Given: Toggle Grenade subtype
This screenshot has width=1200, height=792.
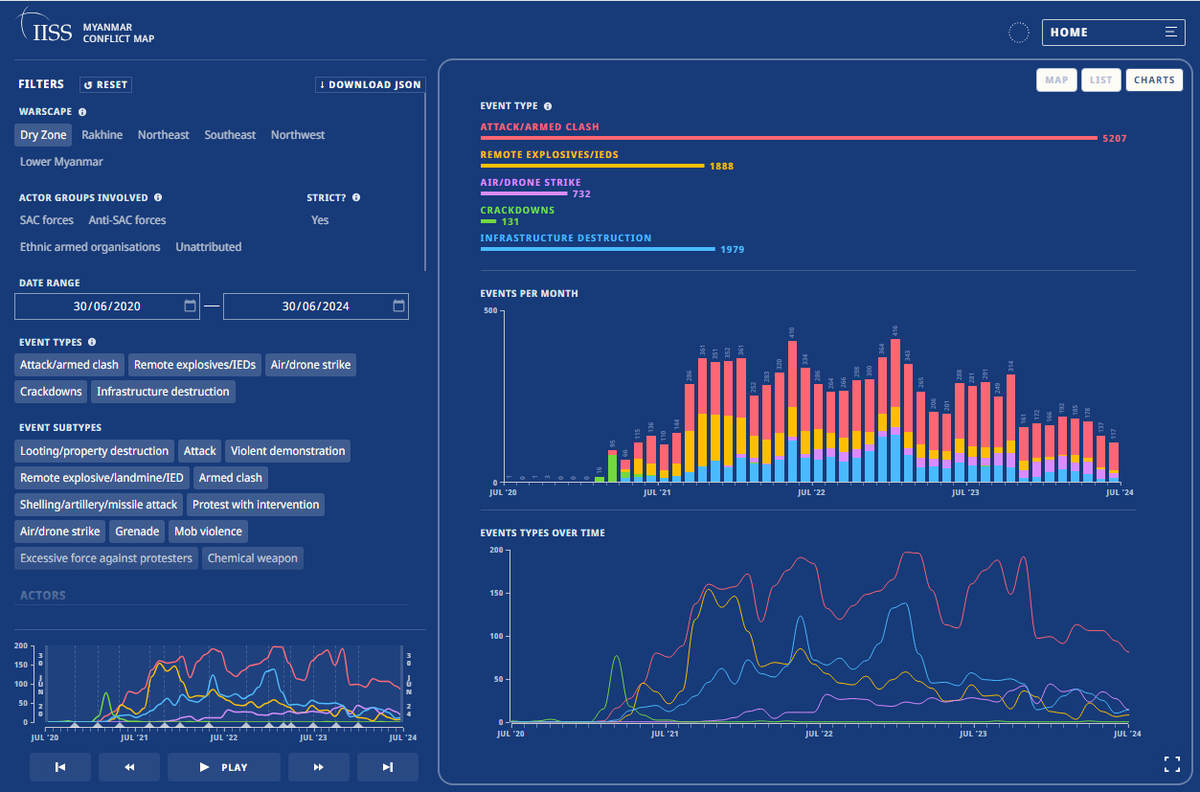Looking at the screenshot, I should coord(137,532).
